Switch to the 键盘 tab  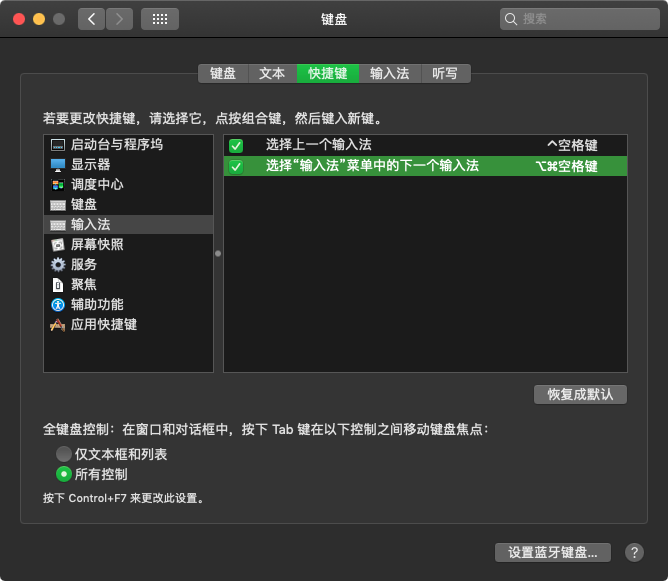point(223,73)
